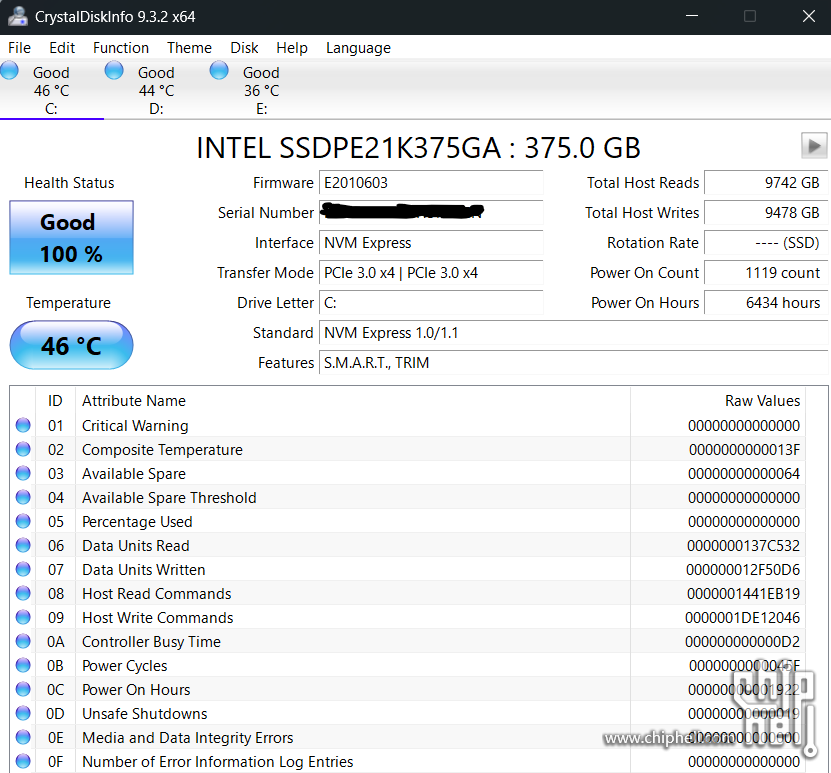The height and width of the screenshot is (773, 831).
Task: Click the 46 °C temperature button
Action: pos(72,345)
